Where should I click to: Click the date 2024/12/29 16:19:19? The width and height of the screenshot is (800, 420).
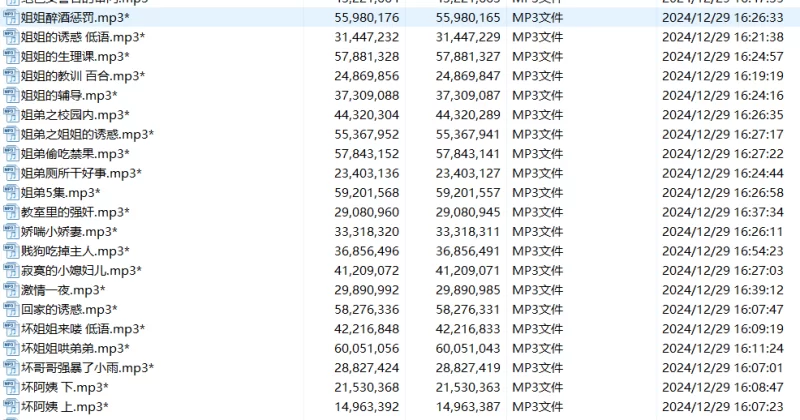click(x=722, y=76)
